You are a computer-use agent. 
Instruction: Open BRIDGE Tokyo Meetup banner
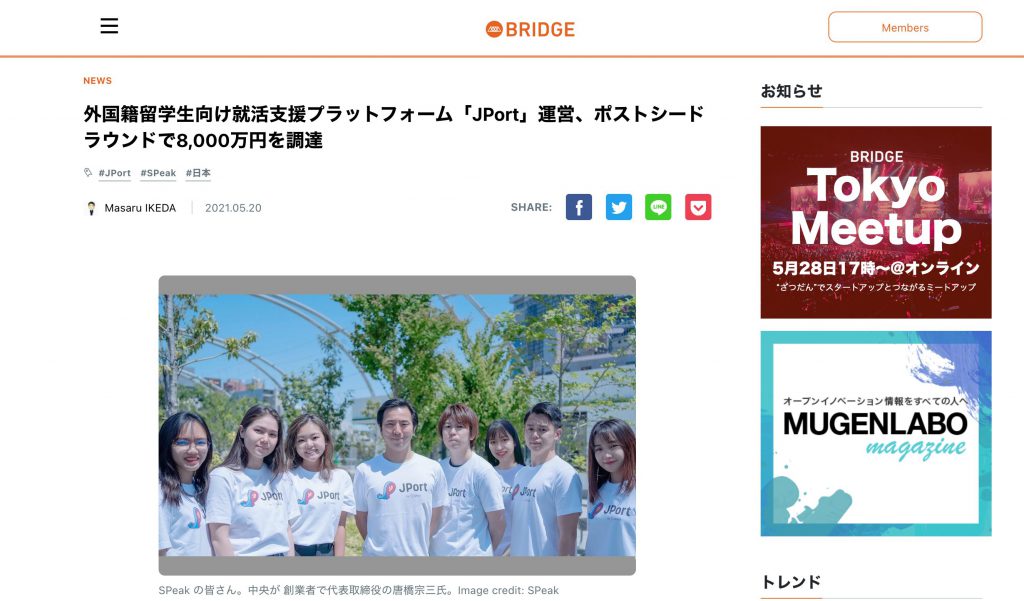tap(876, 222)
